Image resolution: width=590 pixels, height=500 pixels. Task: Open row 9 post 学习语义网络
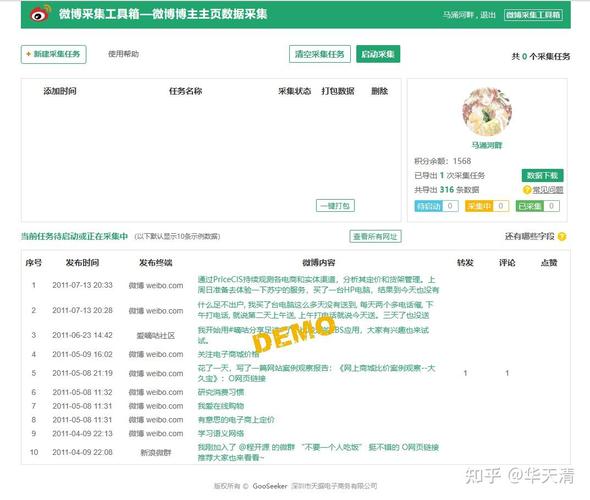click(x=221, y=433)
